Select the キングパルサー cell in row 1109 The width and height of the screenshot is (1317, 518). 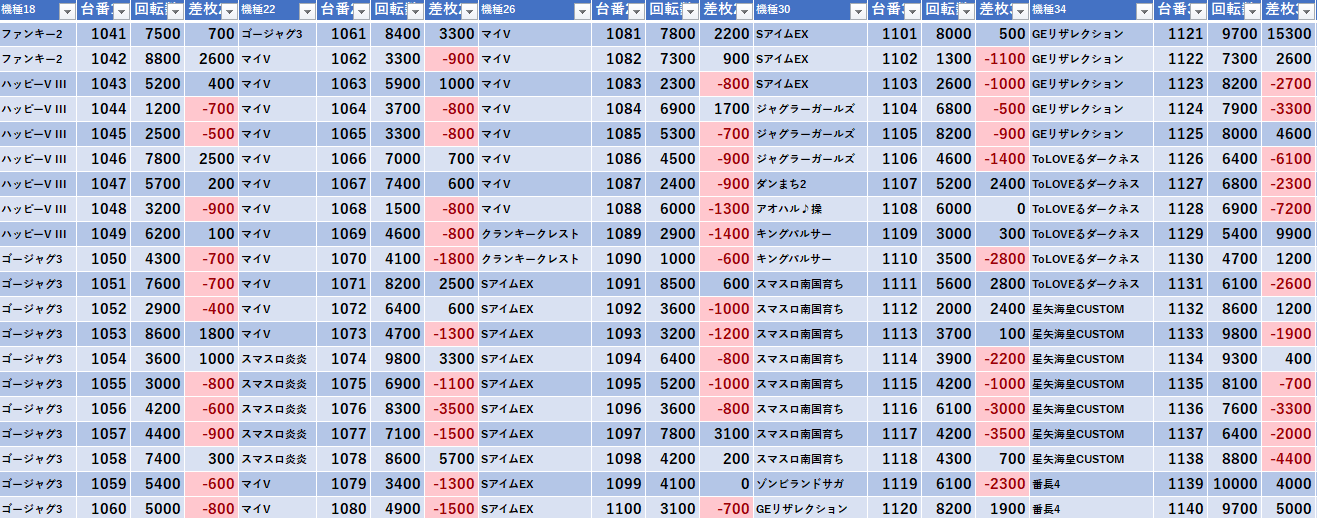pos(811,234)
